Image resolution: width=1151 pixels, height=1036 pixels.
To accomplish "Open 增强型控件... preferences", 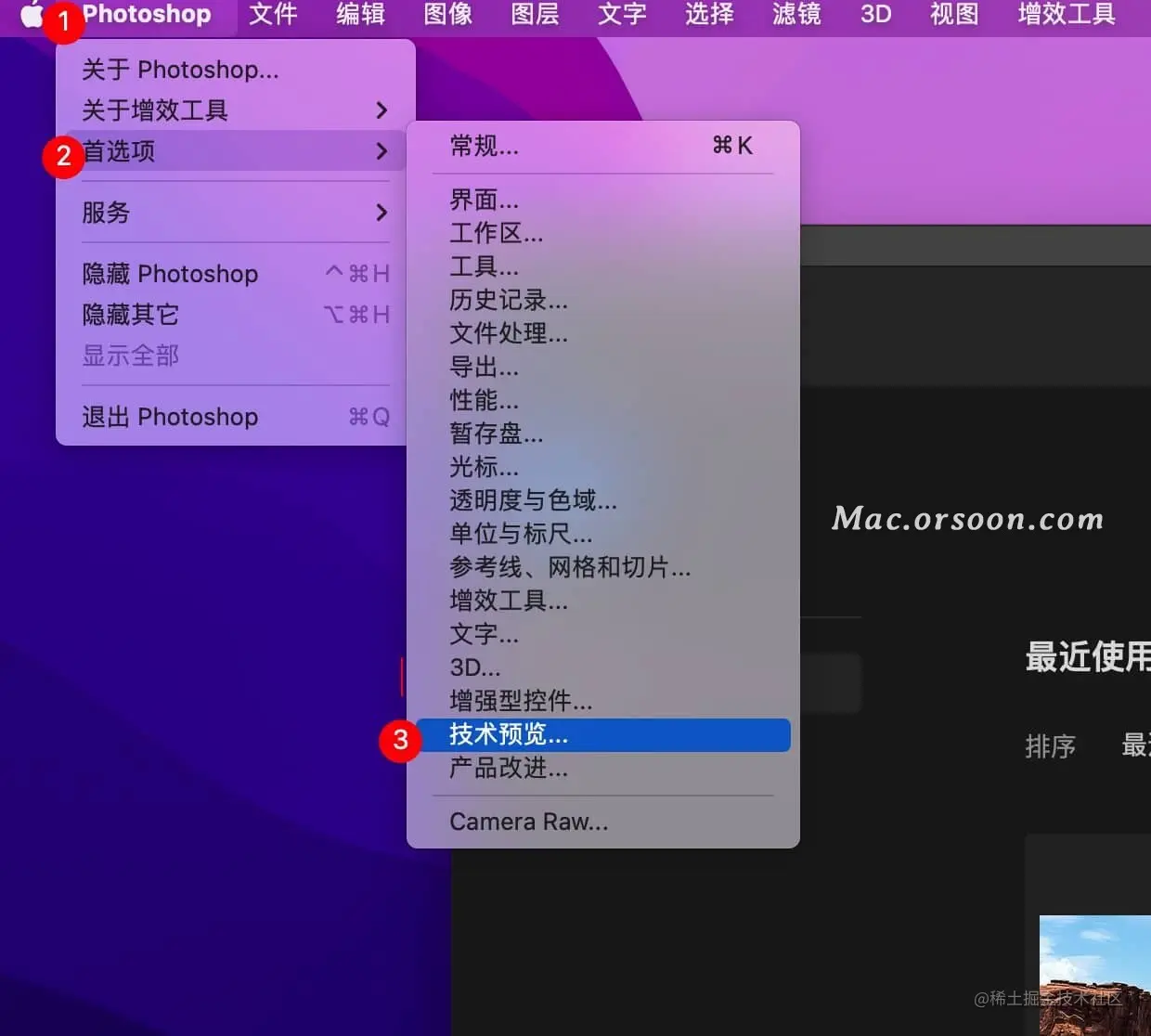I will pyautogui.click(x=603, y=701).
